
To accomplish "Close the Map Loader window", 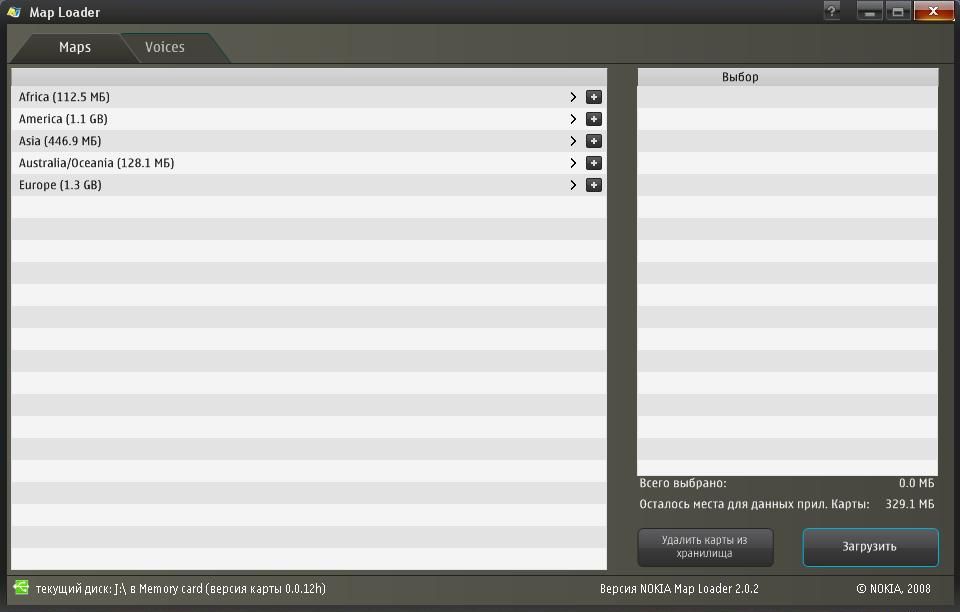I will coord(934,11).
